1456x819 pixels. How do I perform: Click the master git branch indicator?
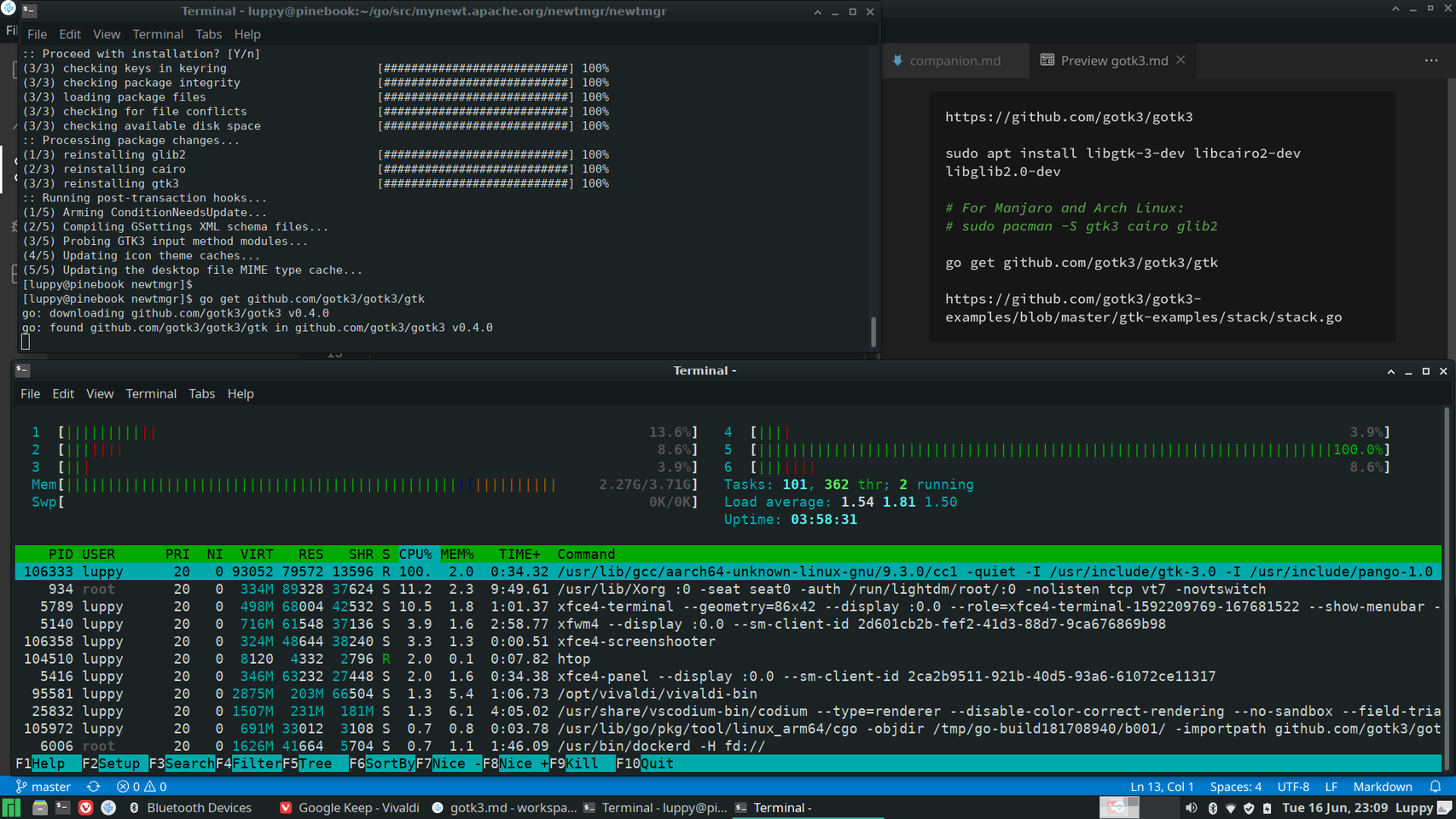click(44, 787)
